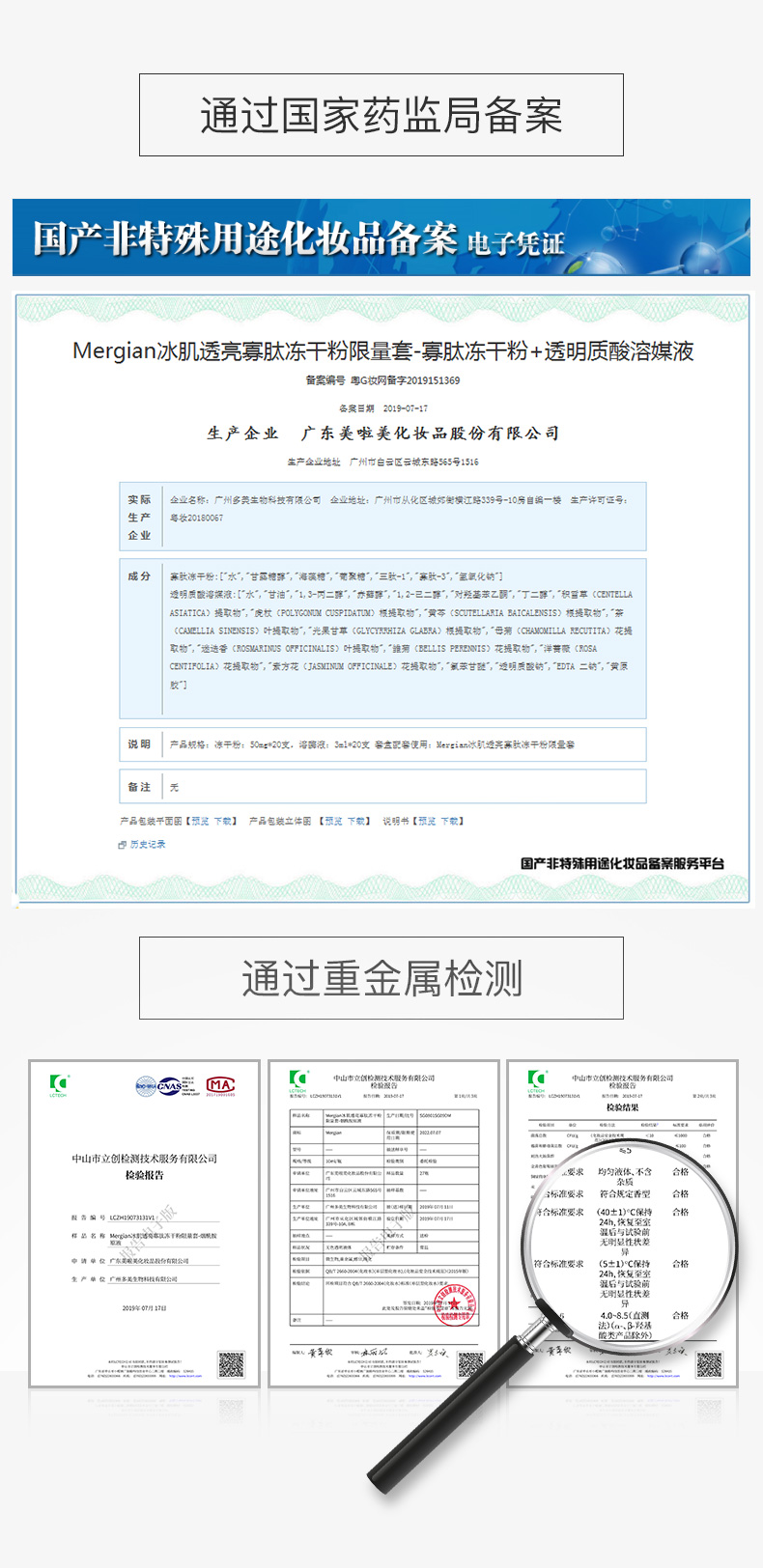The width and height of the screenshot is (763, 1568).
Task: Click the 通过重金属检测 heading box
Action: point(381,977)
